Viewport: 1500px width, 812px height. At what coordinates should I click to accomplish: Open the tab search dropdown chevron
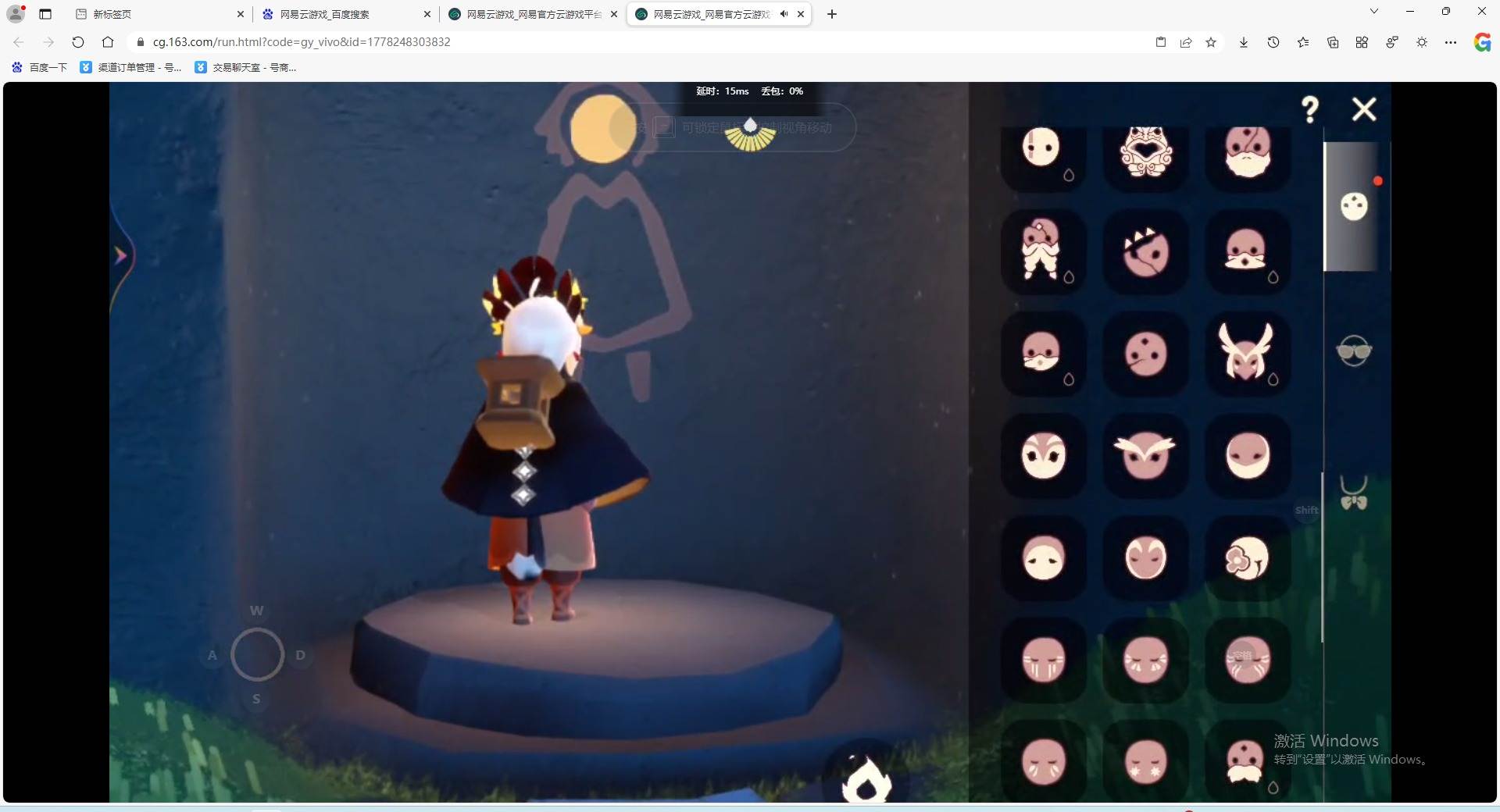(1374, 12)
